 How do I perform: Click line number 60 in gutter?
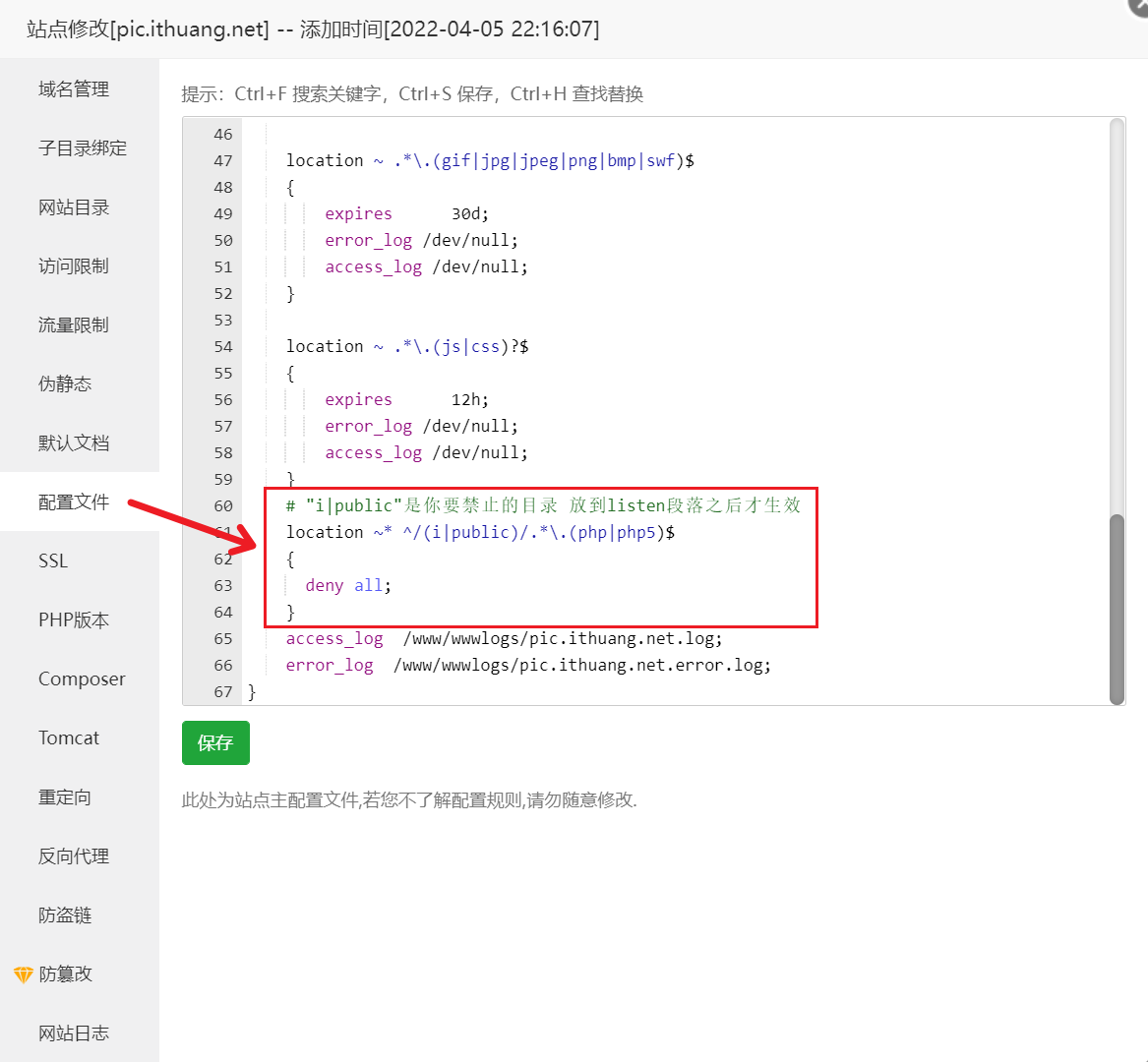coord(223,506)
